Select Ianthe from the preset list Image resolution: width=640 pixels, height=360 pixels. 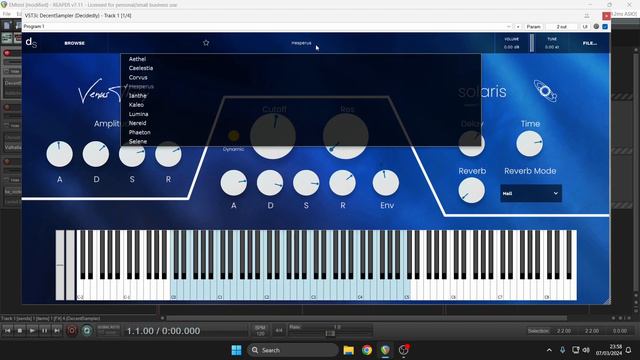coord(138,96)
